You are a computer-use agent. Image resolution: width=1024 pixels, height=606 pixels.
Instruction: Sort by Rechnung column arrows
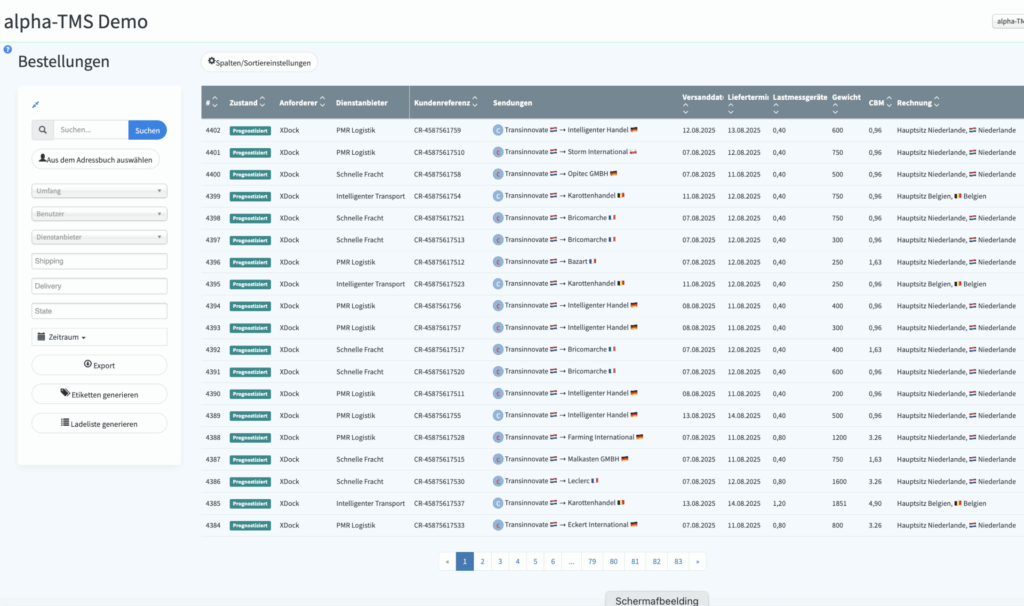click(x=936, y=103)
